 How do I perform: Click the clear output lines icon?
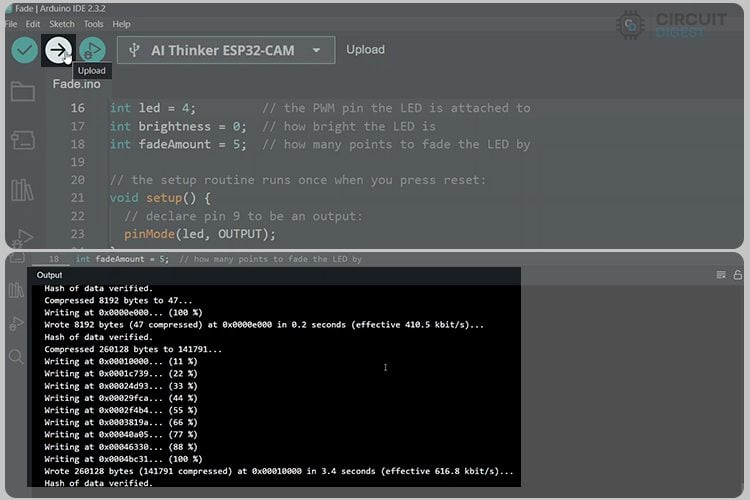[721, 275]
